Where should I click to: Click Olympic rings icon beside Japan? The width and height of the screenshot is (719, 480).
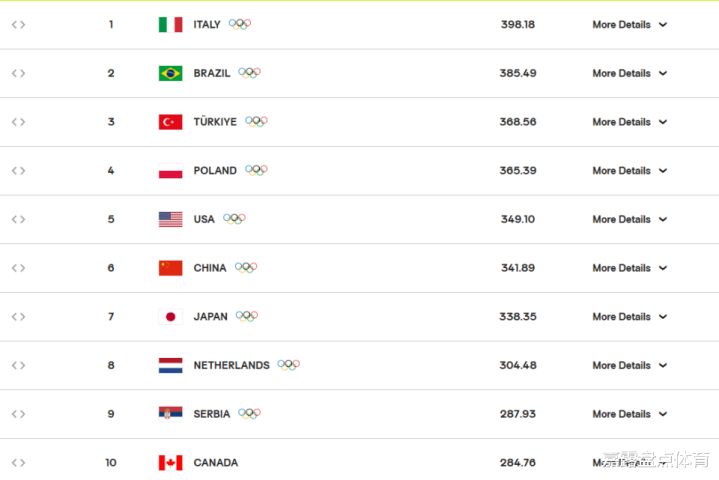click(247, 316)
